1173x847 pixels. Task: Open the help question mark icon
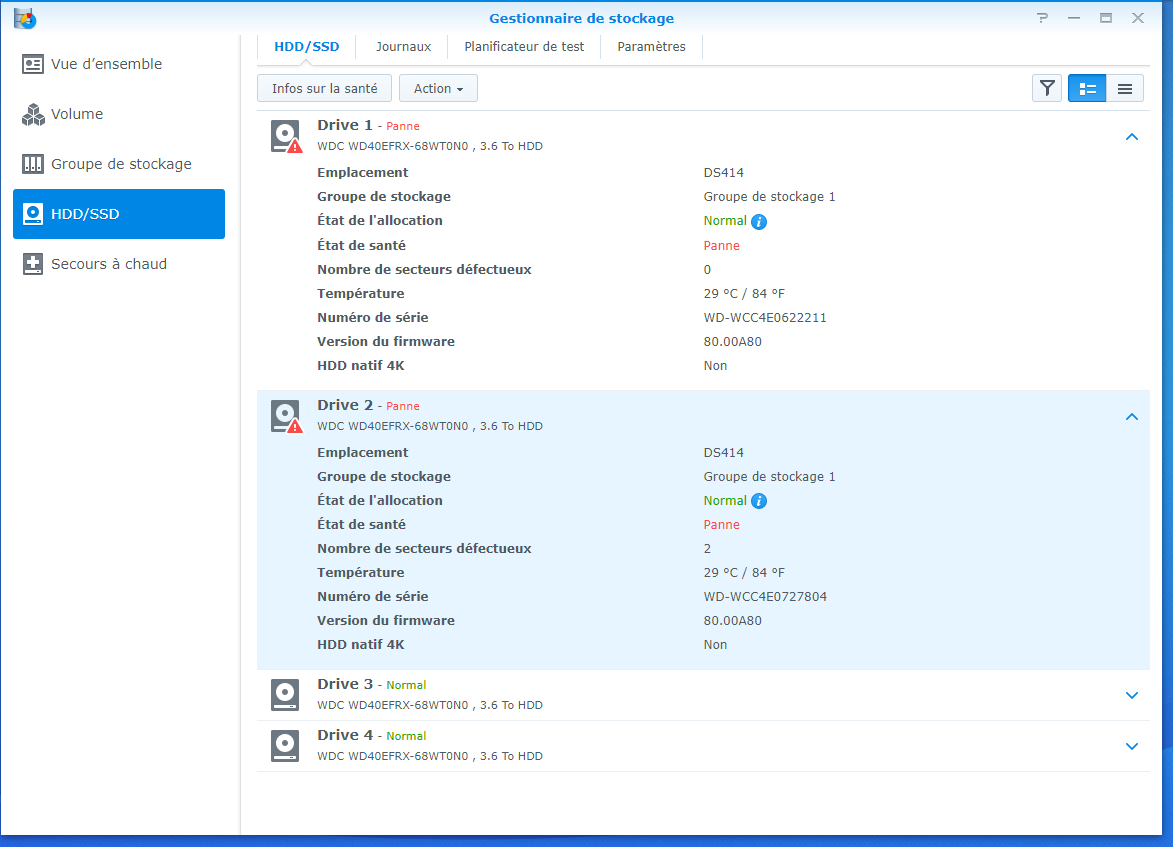tap(1042, 18)
